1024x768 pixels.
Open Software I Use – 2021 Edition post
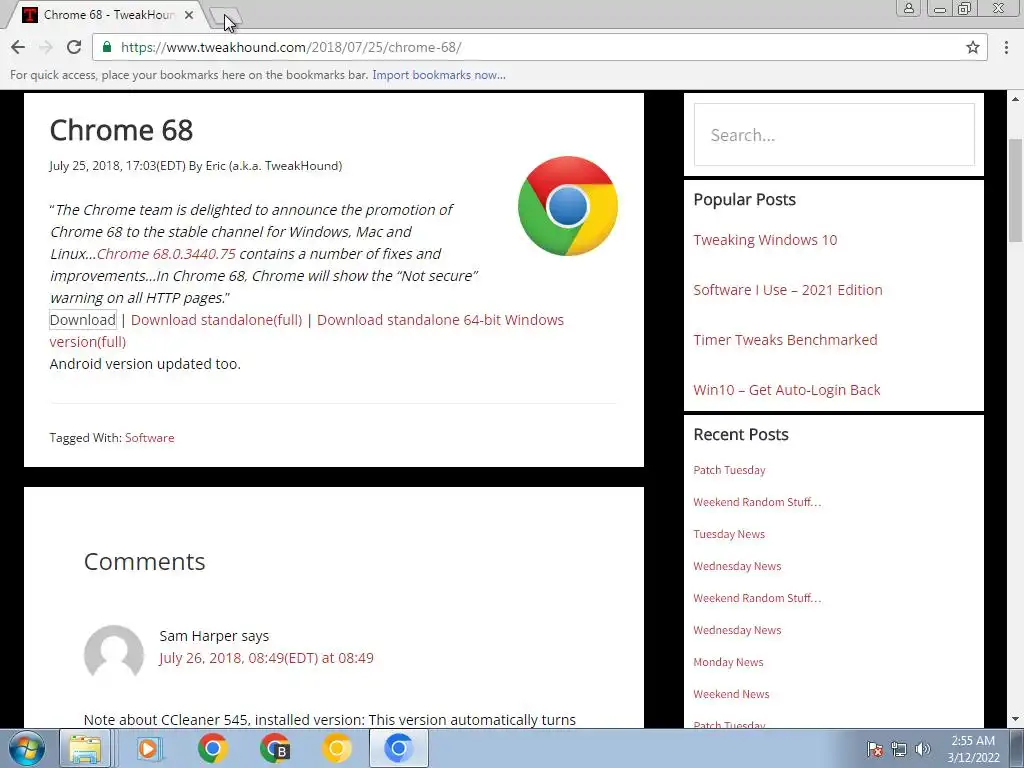[788, 290]
